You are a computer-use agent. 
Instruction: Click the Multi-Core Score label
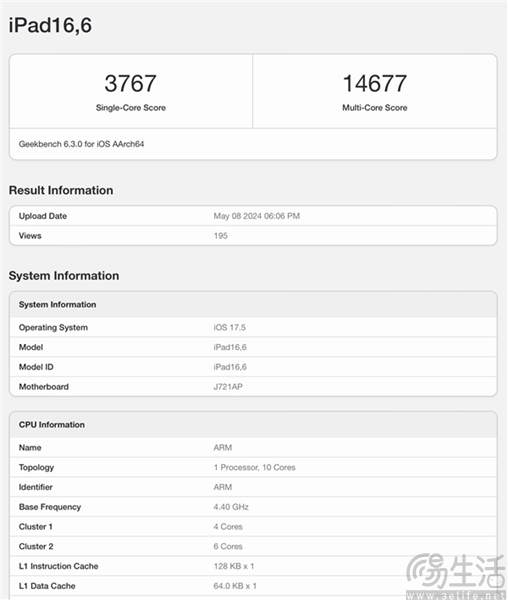click(374, 108)
